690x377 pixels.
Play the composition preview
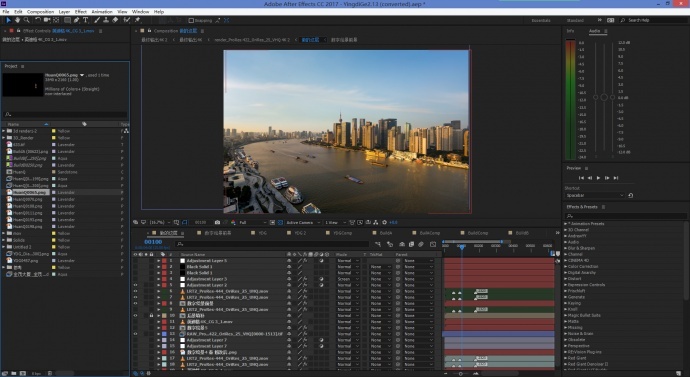pyautogui.click(x=598, y=178)
